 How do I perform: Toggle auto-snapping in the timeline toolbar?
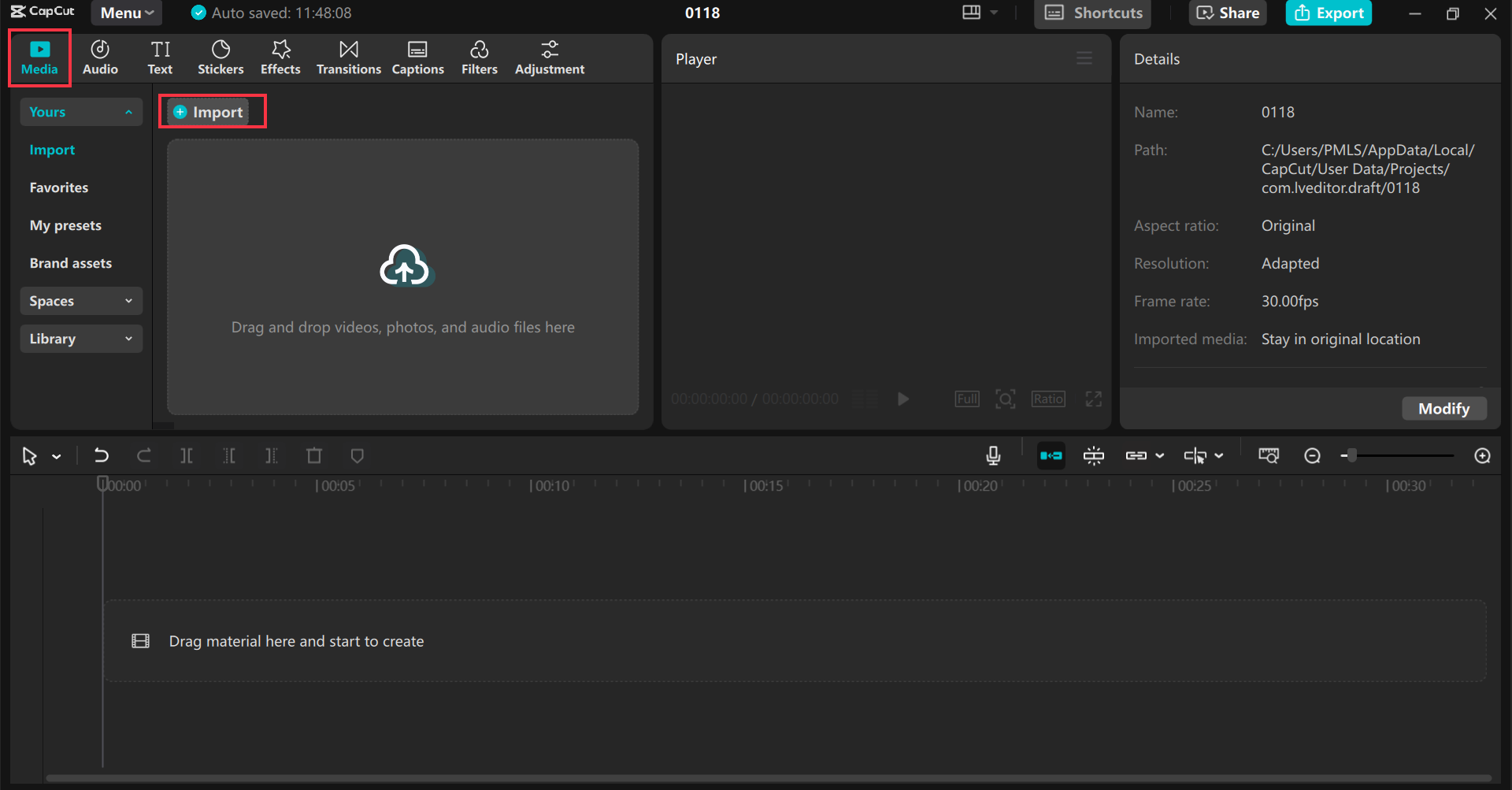pyautogui.click(x=1051, y=455)
